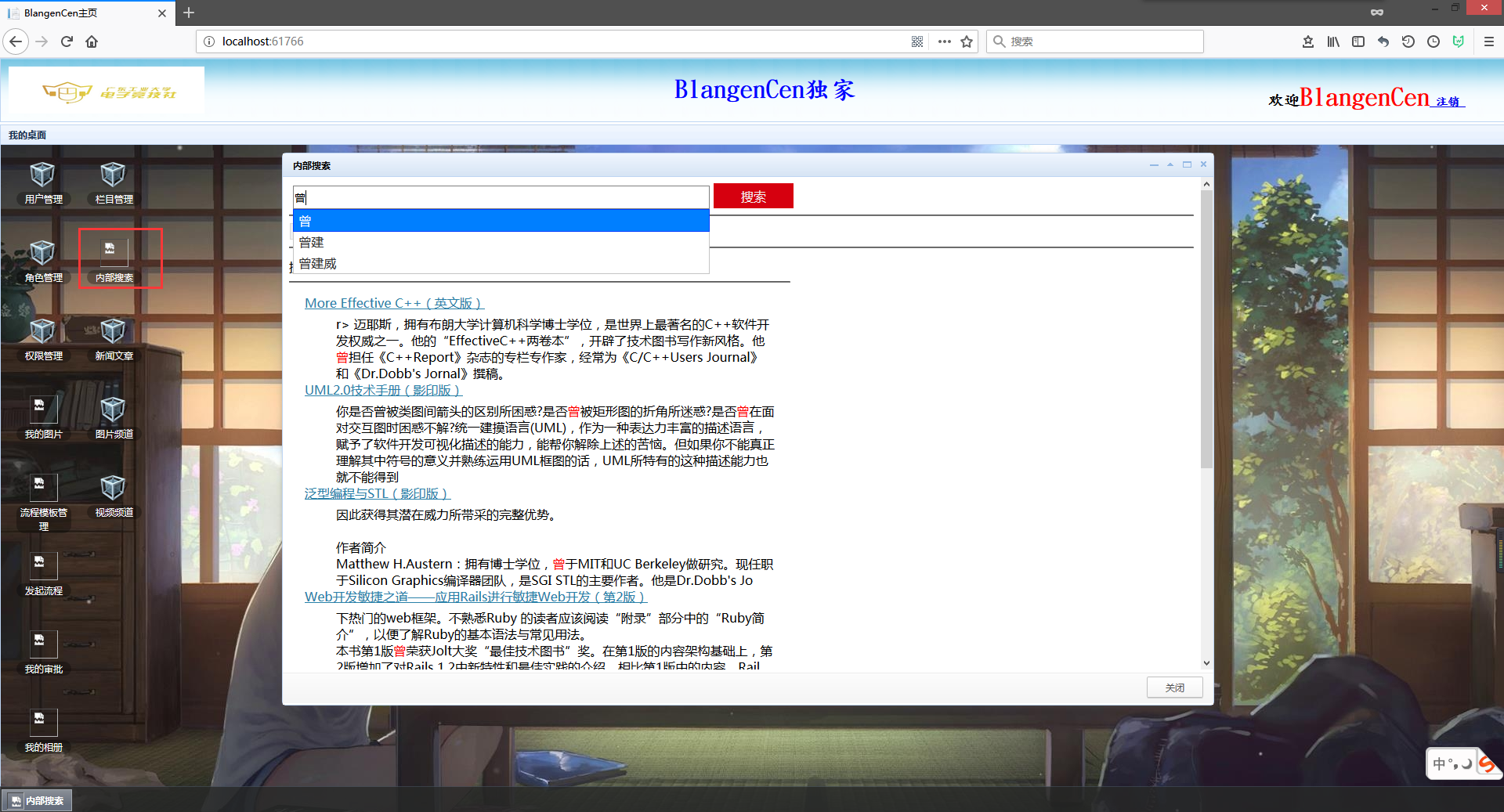1504x812 pixels.
Task: Click the browser undo arrow icon
Action: 1383,42
